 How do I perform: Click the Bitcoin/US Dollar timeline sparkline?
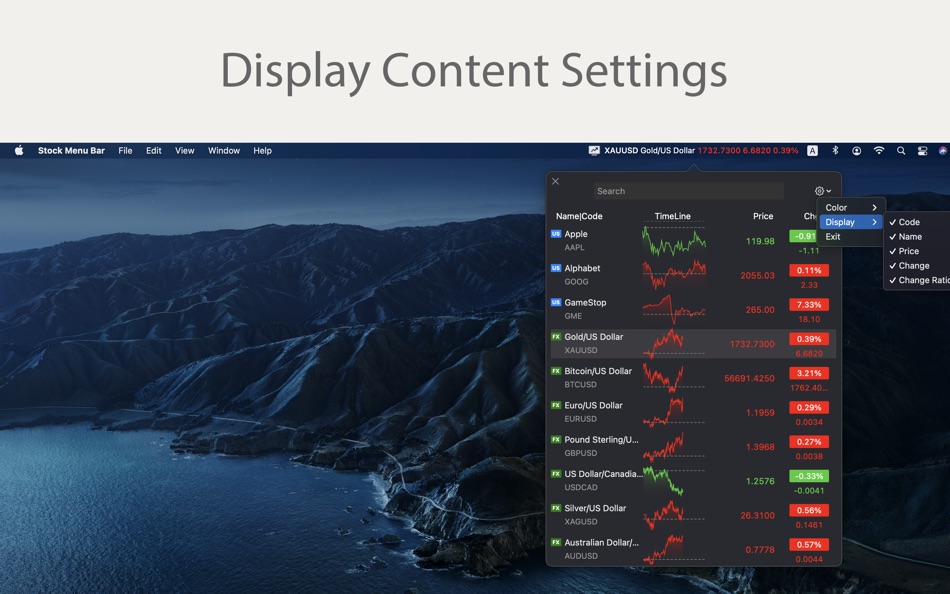click(674, 378)
